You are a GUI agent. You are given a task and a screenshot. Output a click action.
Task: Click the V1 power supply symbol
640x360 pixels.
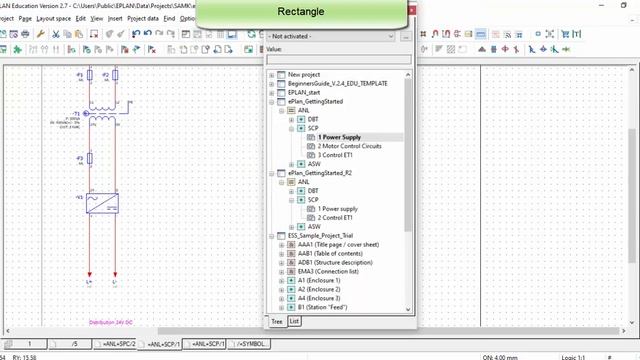tap(102, 203)
